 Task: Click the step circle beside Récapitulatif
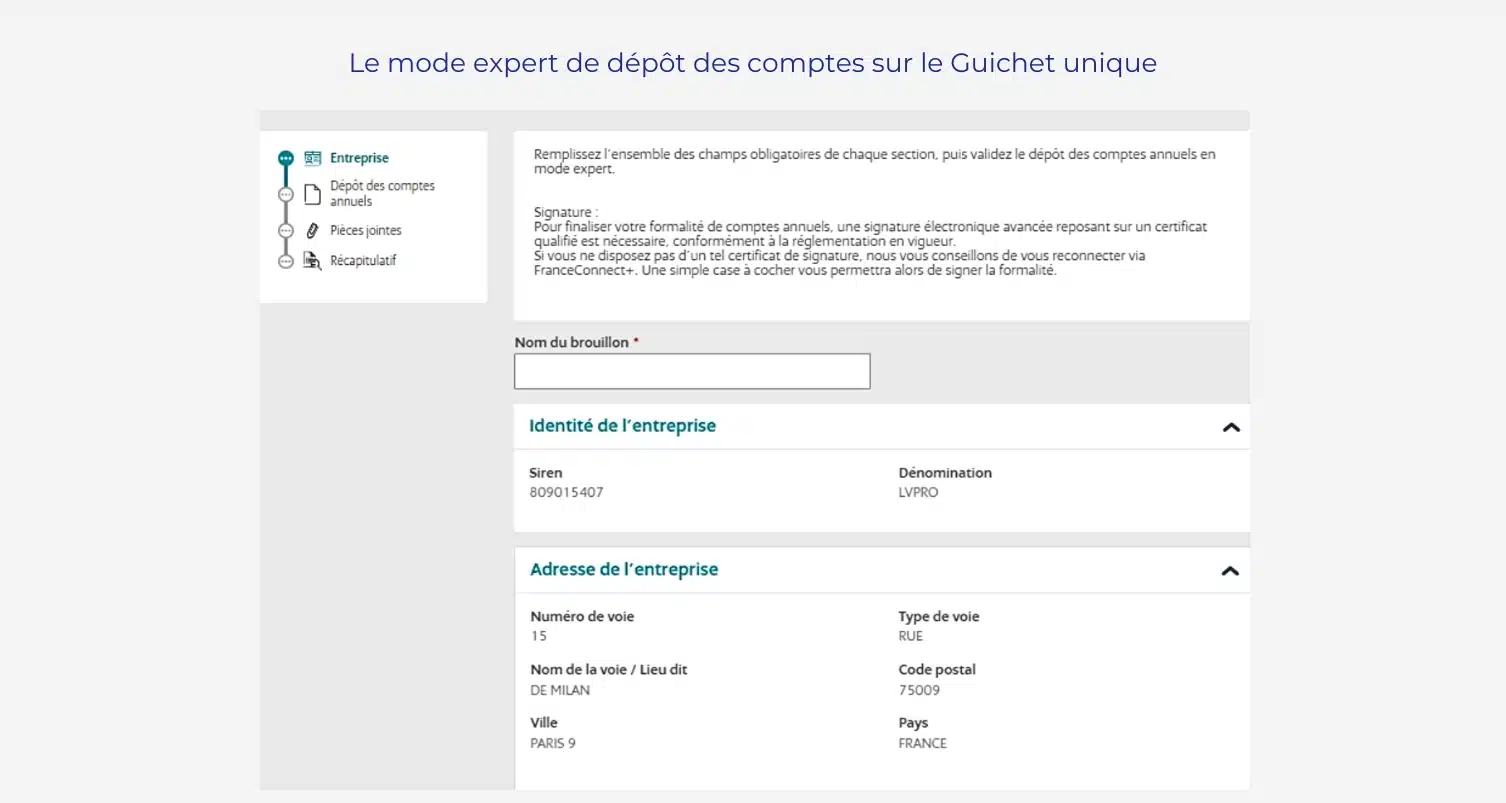[x=286, y=261]
